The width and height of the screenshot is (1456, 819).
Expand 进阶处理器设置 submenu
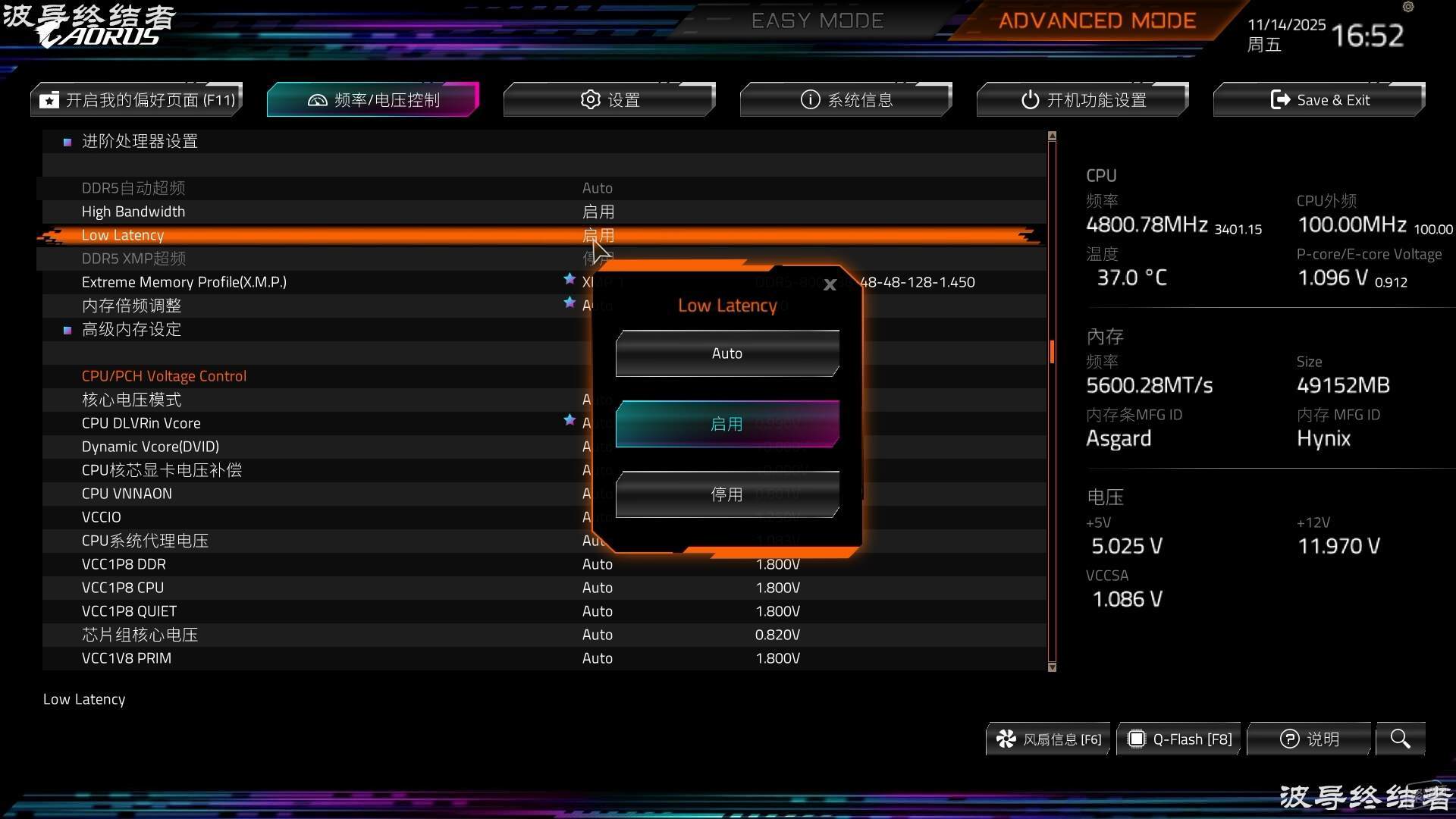140,141
